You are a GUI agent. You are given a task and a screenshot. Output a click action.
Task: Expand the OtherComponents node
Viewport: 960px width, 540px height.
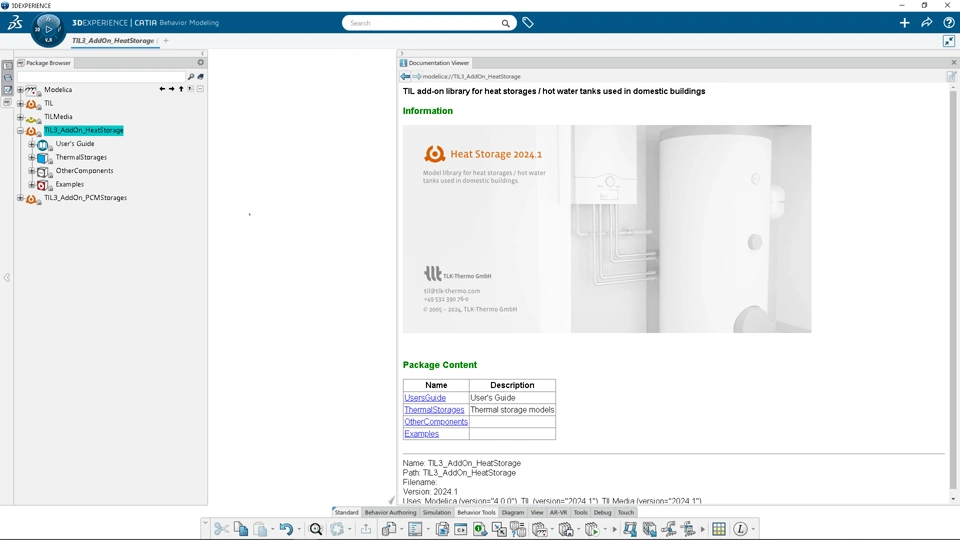pos(32,171)
